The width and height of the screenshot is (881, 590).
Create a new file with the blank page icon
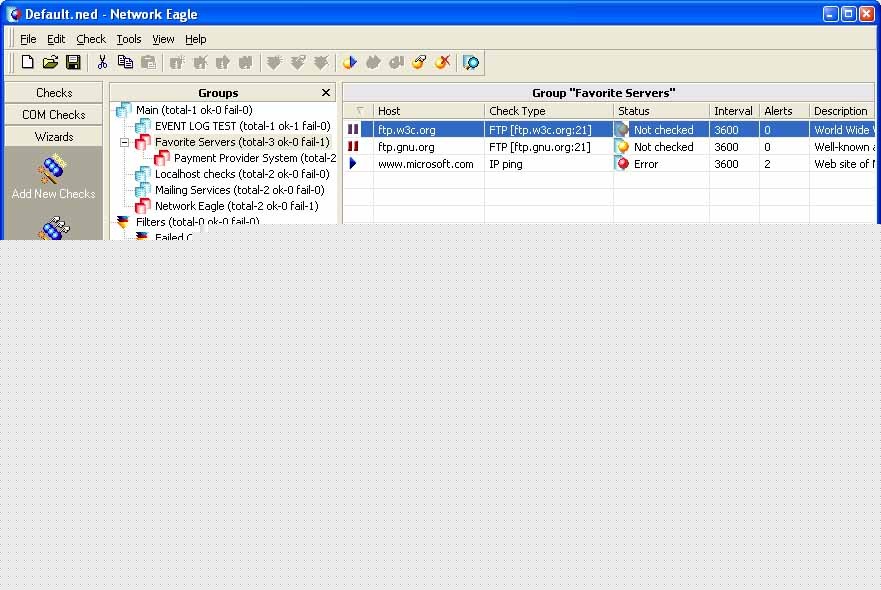coord(27,62)
